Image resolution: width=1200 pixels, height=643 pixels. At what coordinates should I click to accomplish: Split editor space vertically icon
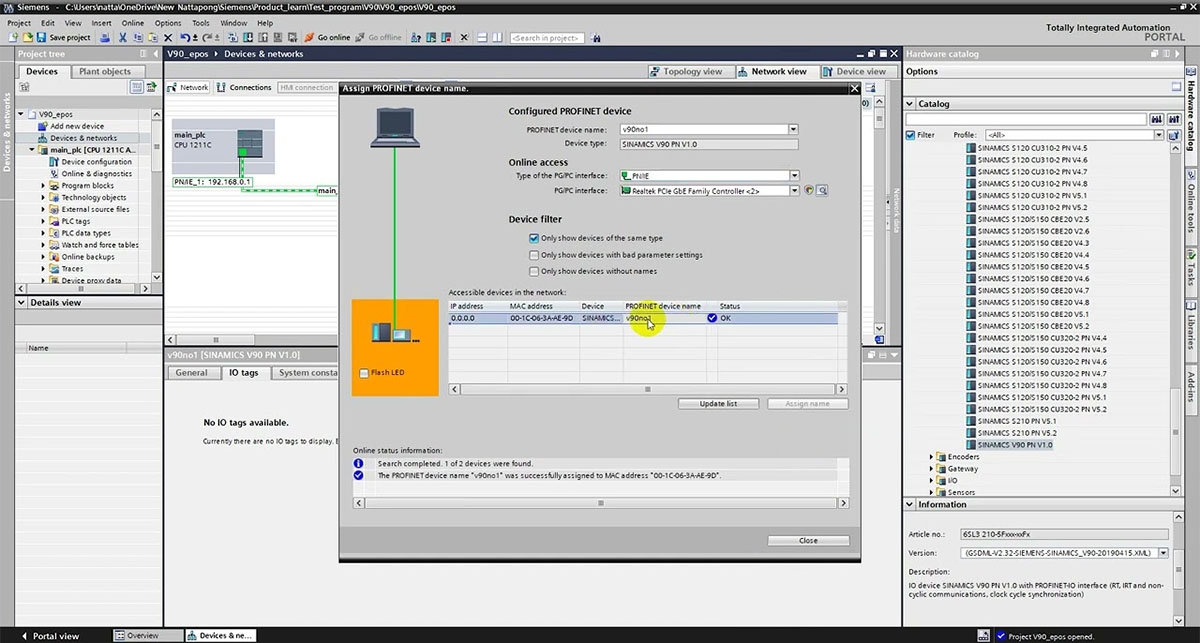[496, 37]
